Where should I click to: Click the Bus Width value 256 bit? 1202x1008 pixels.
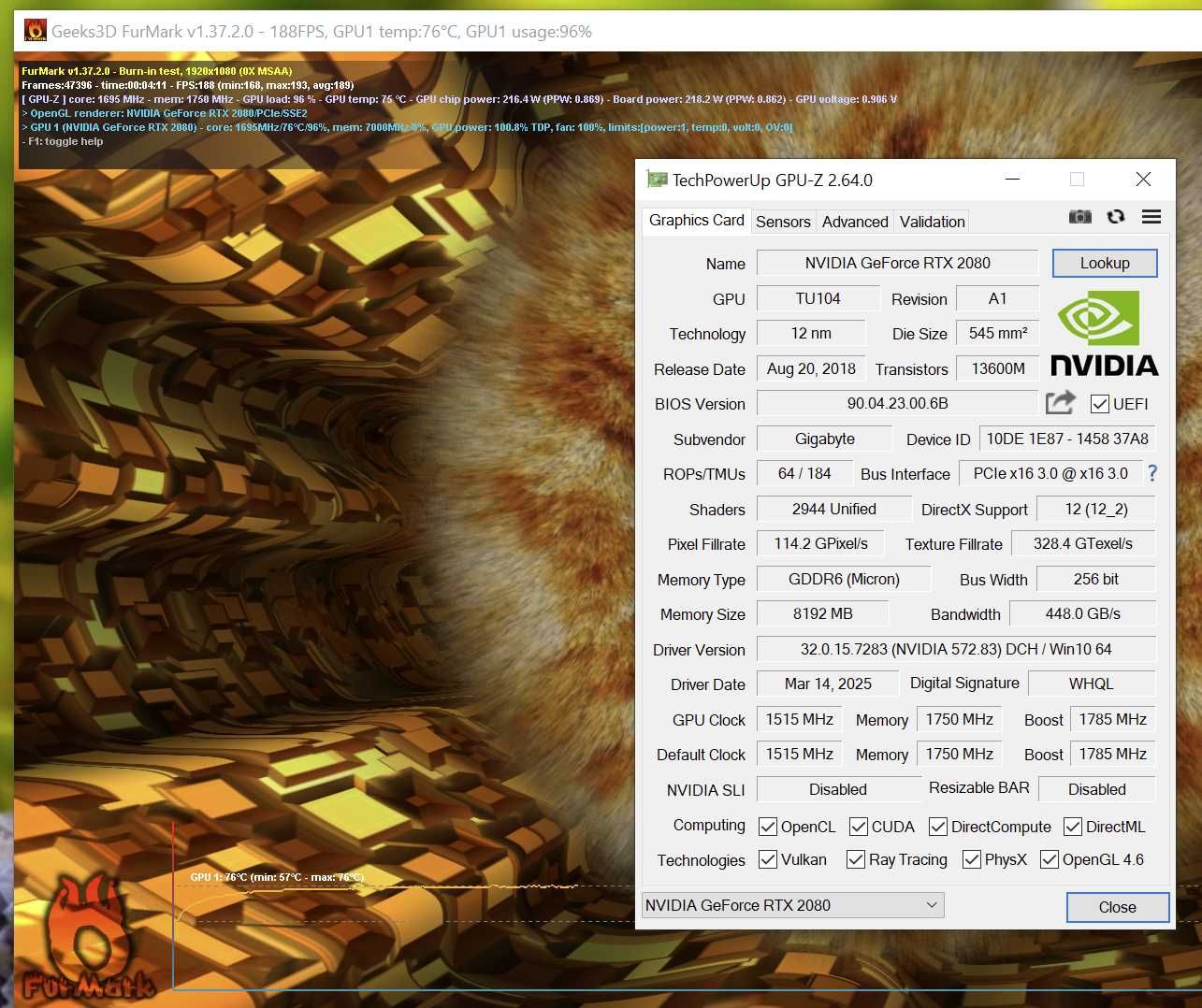tap(1096, 579)
